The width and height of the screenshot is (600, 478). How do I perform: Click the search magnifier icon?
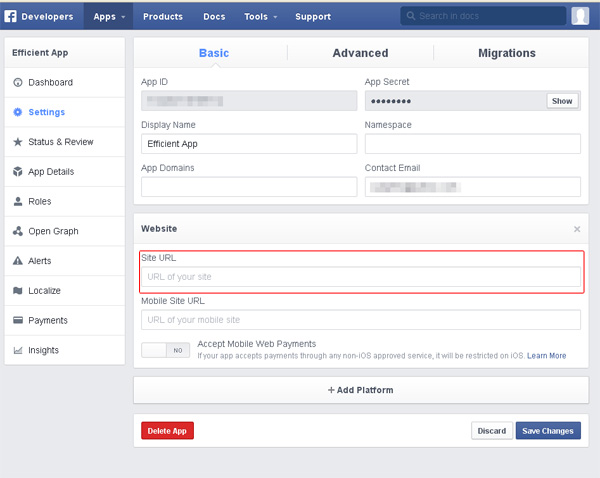coord(411,16)
